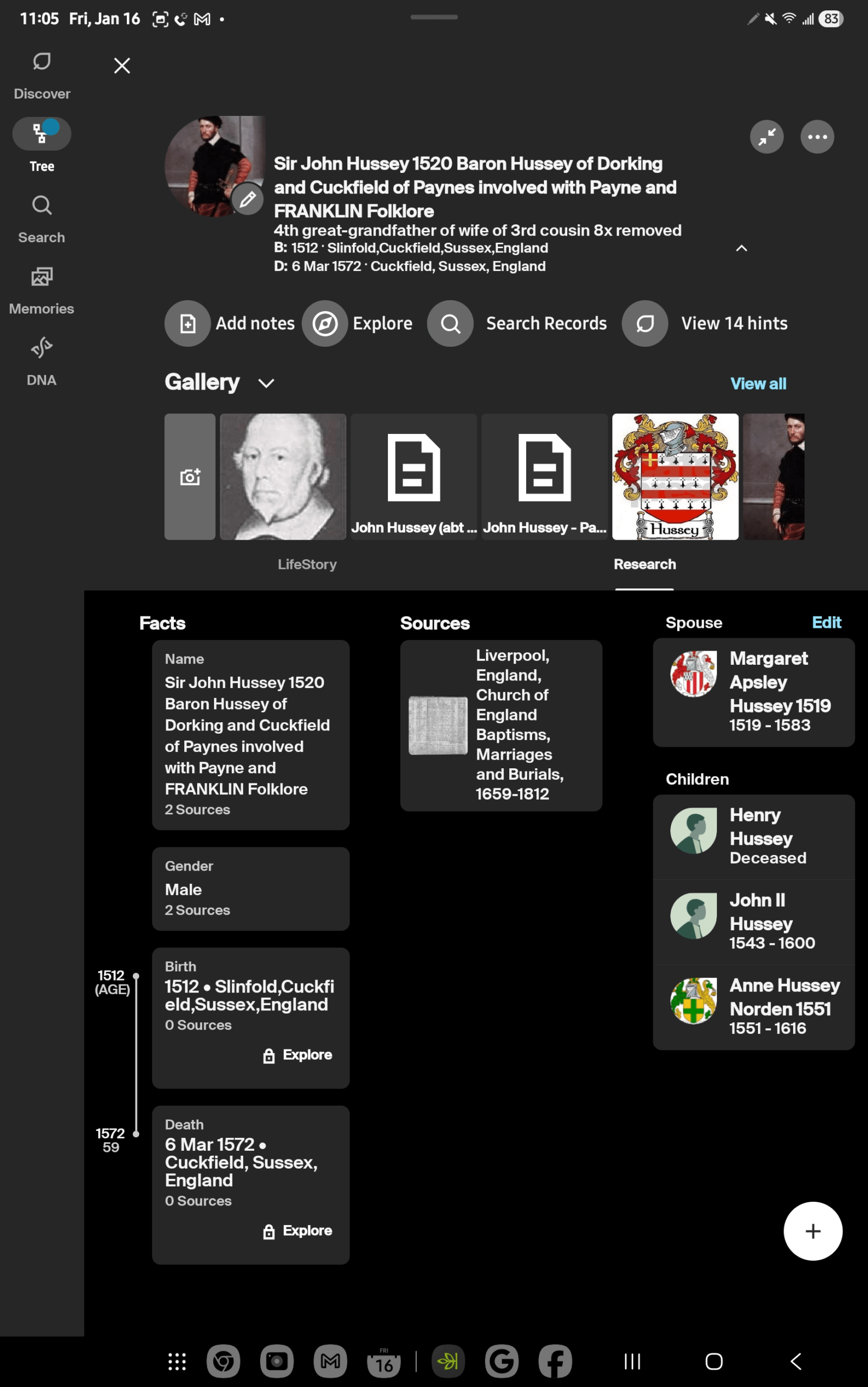Screen dimensions: 868x1387
Task: Open the Gallery dropdown
Action: point(266,383)
